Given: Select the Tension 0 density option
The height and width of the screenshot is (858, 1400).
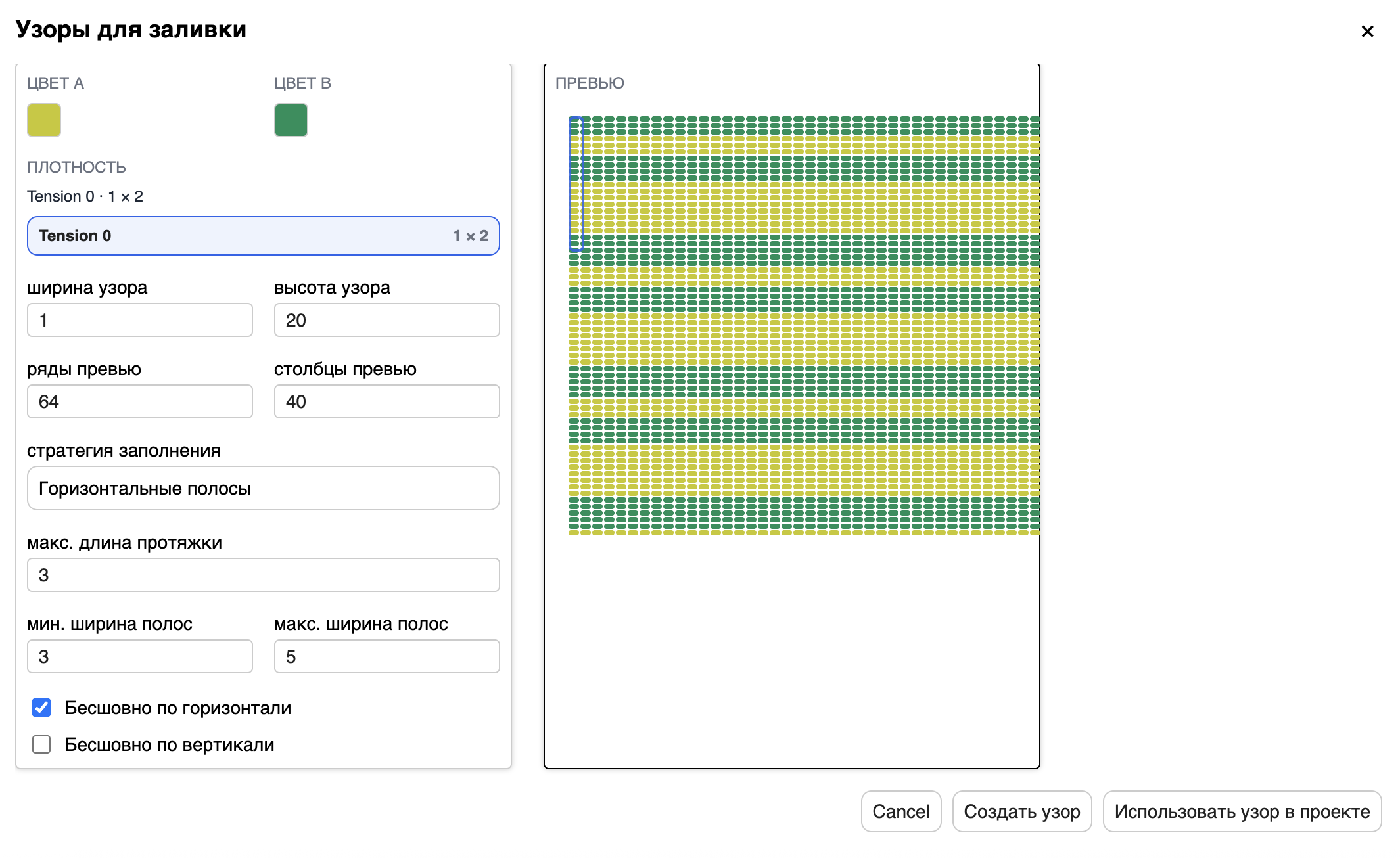Looking at the screenshot, I should coord(263,236).
